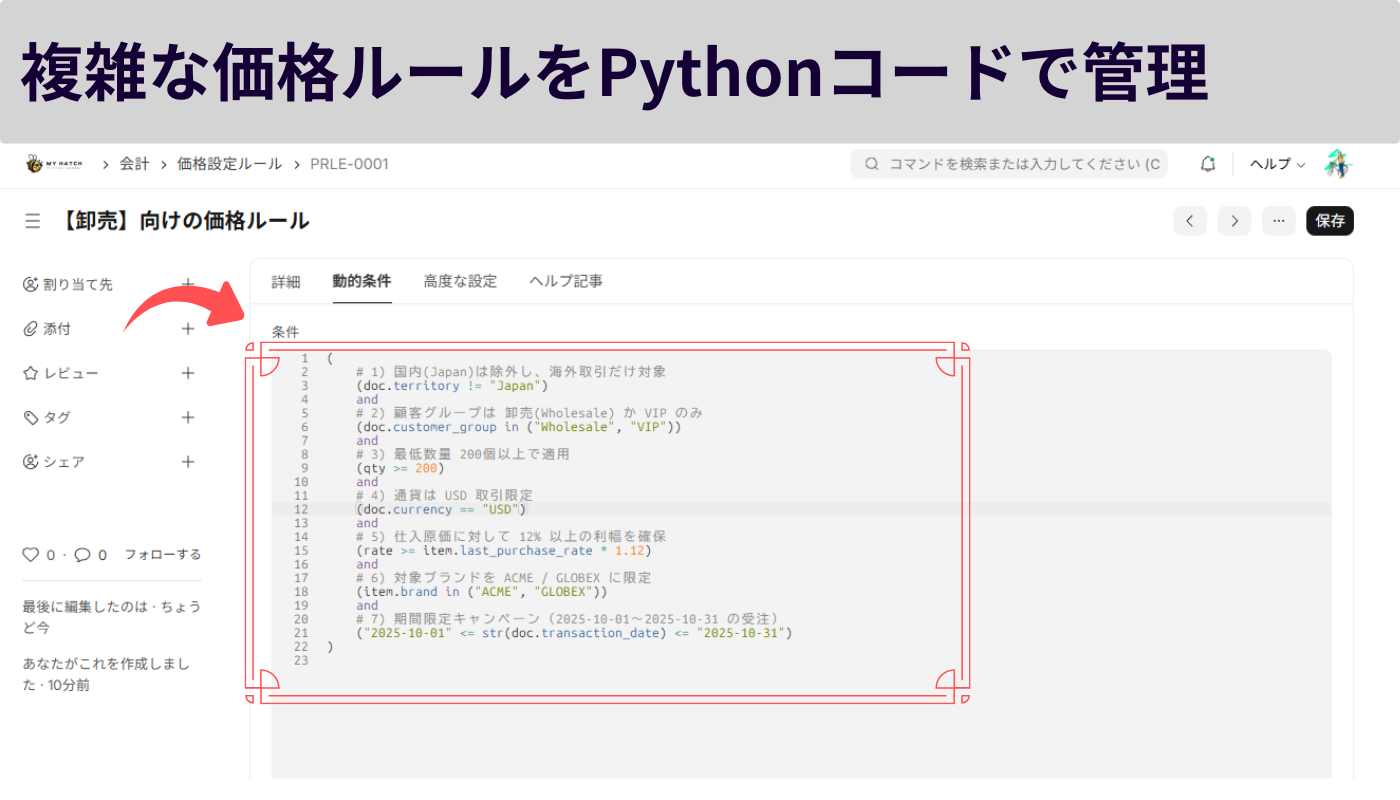Open the ヘルプ dropdown menu

1276,163
